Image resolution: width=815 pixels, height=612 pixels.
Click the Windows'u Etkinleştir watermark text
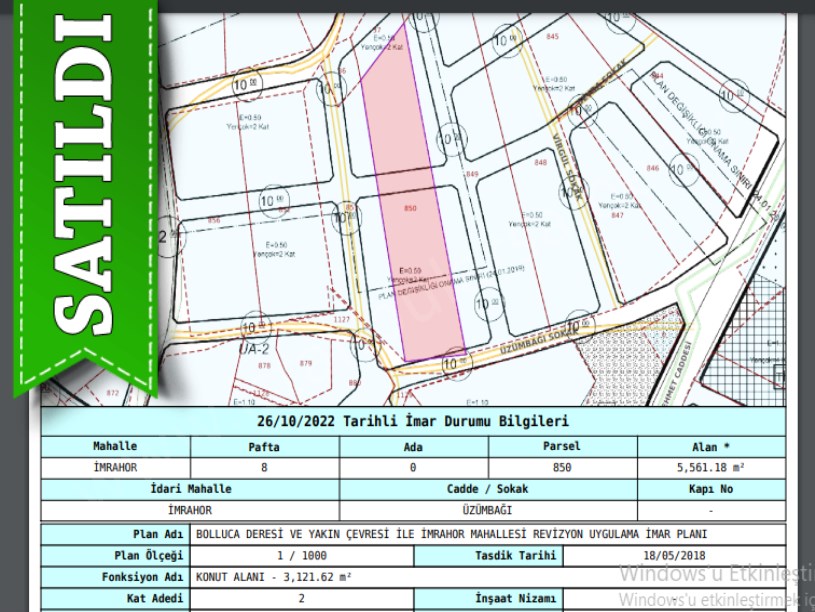(715, 574)
